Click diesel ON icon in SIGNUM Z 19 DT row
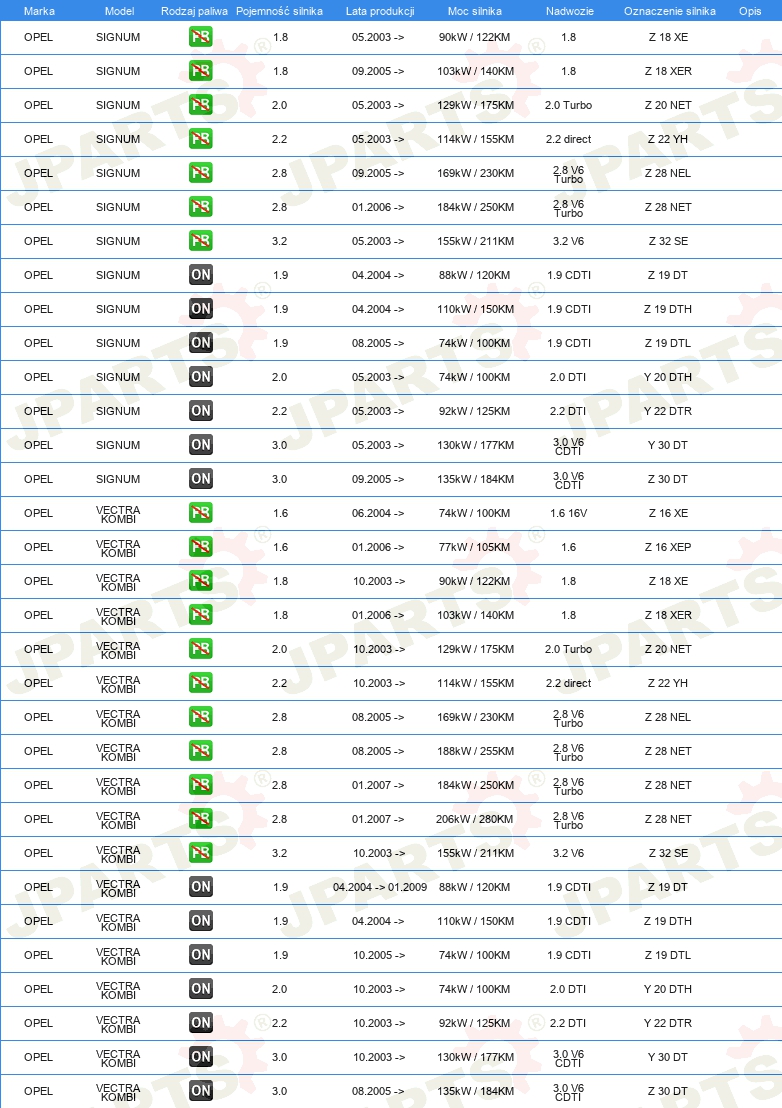The image size is (782, 1108). (x=201, y=275)
